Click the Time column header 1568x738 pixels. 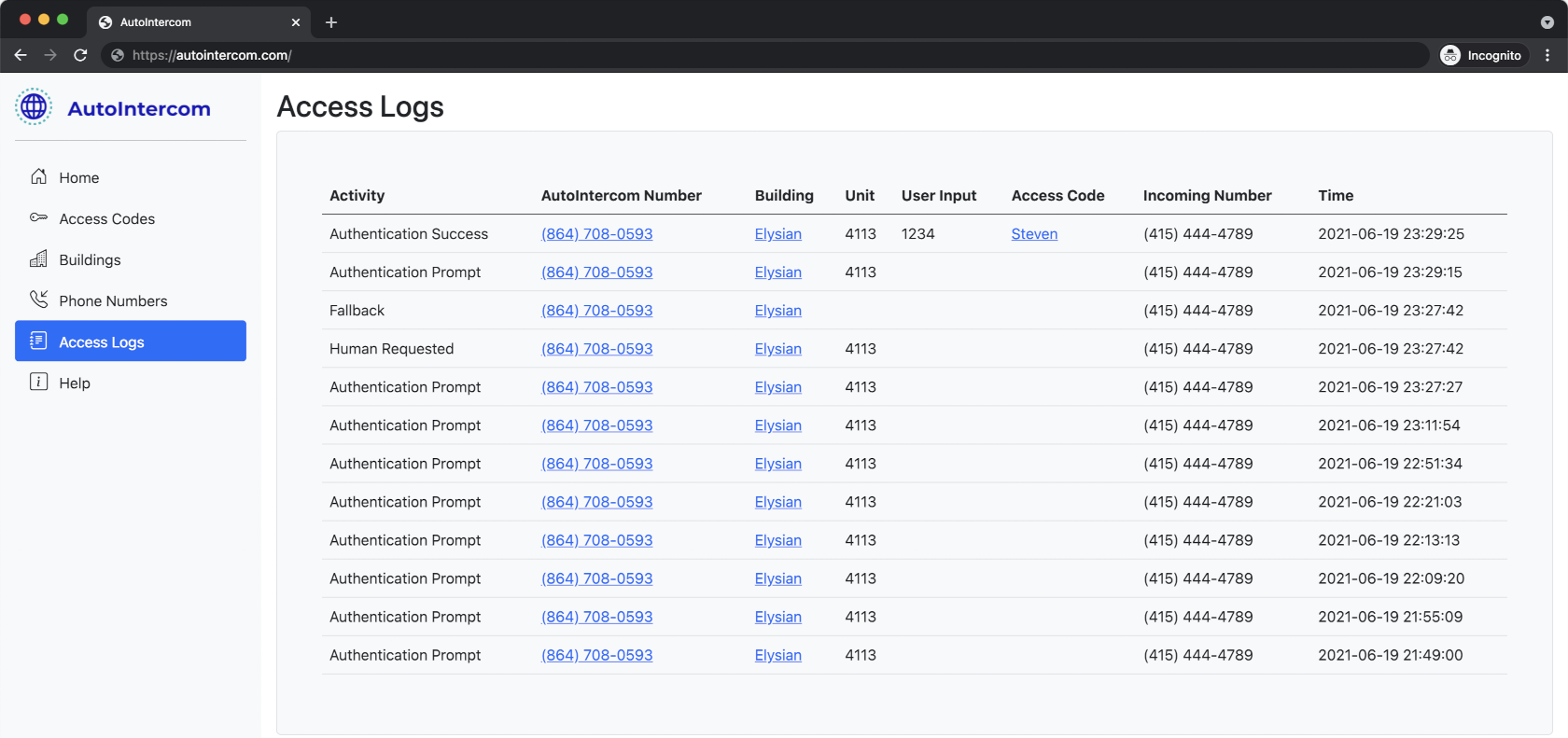click(x=1336, y=196)
